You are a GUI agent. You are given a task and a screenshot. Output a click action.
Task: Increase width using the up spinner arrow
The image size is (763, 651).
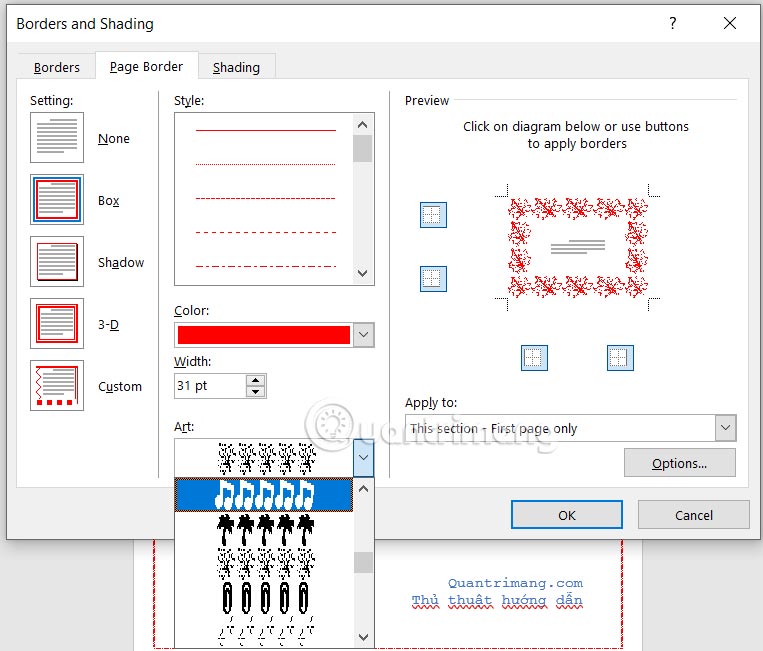(256, 380)
